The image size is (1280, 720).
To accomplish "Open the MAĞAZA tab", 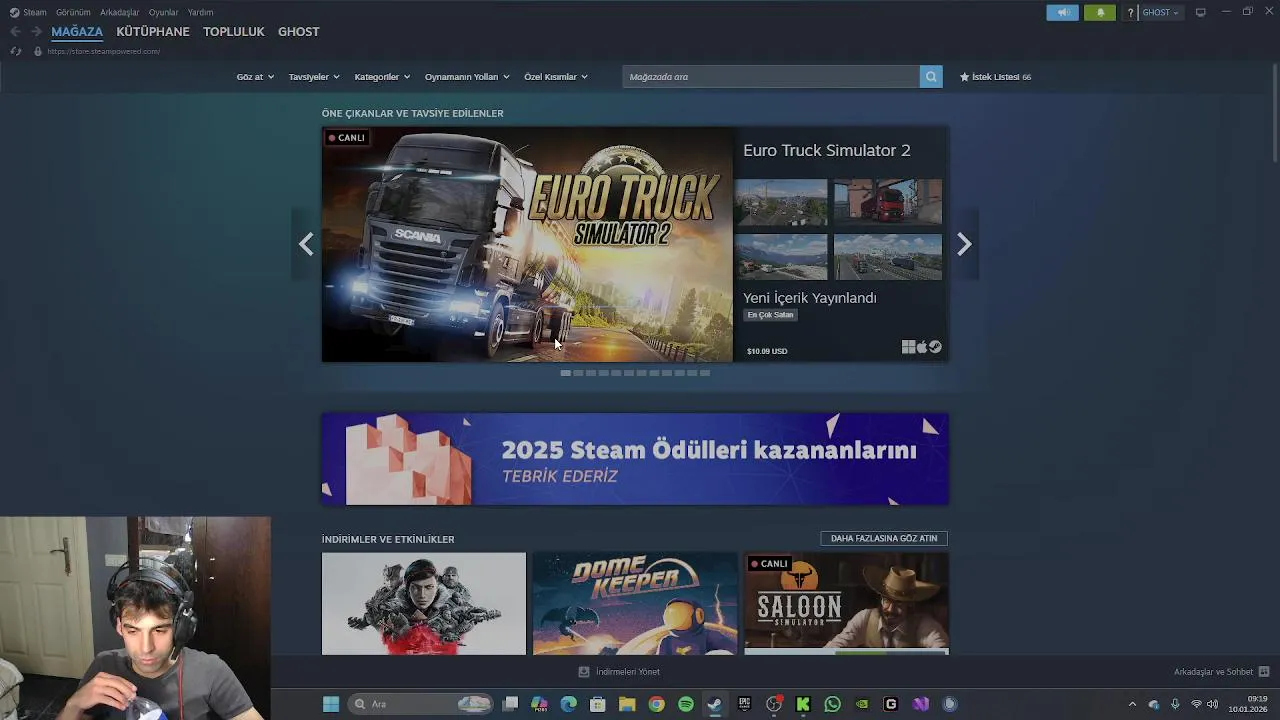I will pos(77,32).
